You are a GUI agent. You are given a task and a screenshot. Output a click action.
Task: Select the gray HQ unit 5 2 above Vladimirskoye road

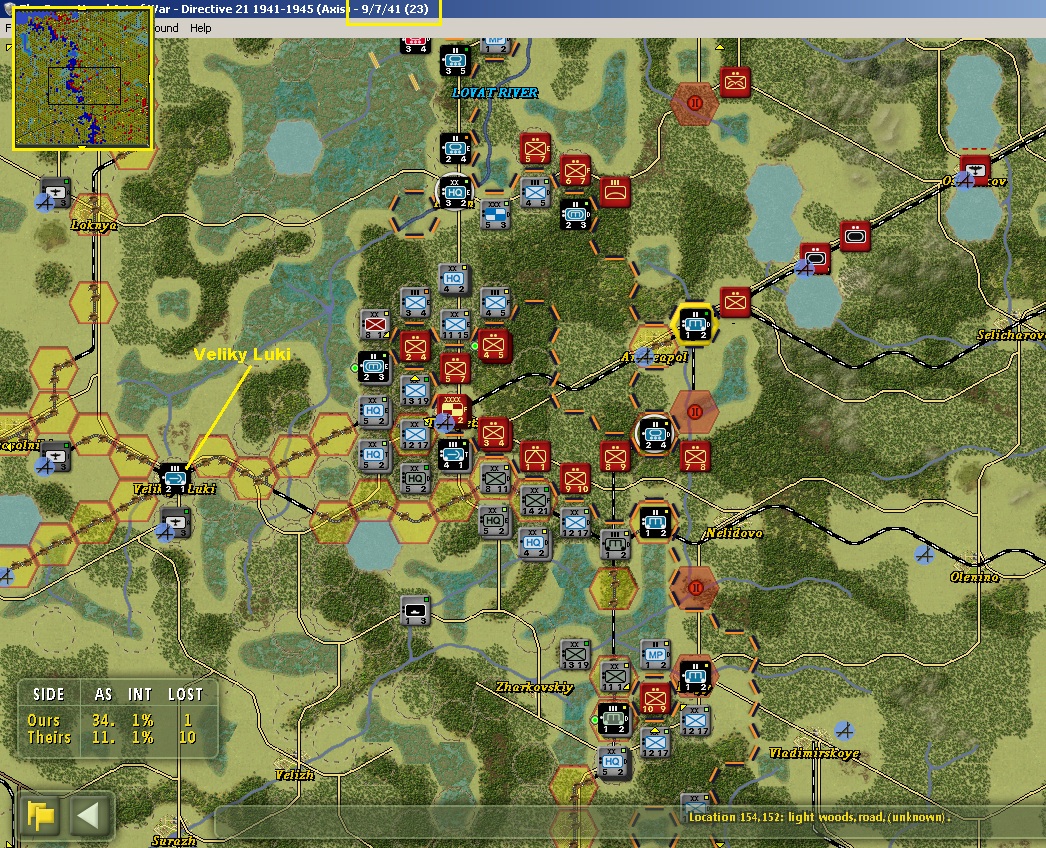613,762
